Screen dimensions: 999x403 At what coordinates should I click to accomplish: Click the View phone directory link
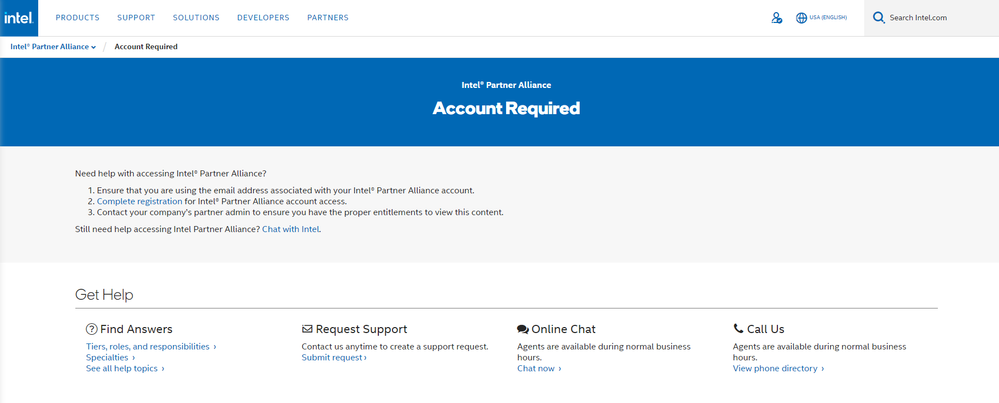[x=778, y=368]
